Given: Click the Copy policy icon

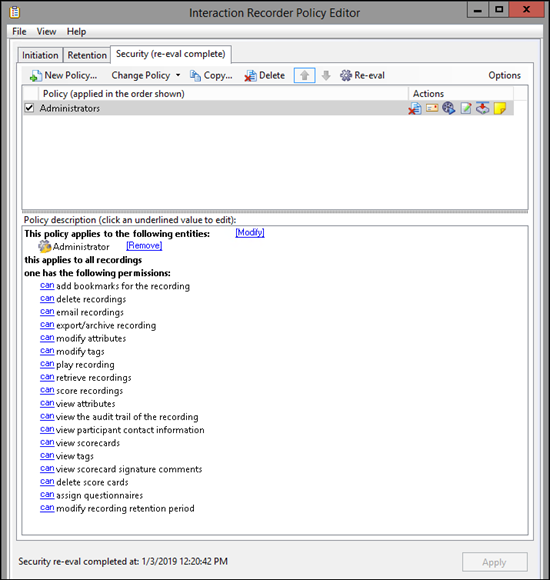Looking at the screenshot, I should (x=195, y=75).
